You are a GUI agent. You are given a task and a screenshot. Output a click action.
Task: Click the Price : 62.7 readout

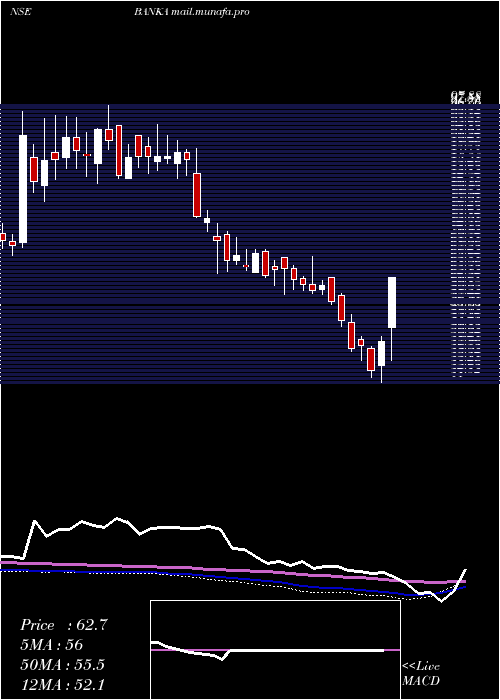tap(63, 625)
